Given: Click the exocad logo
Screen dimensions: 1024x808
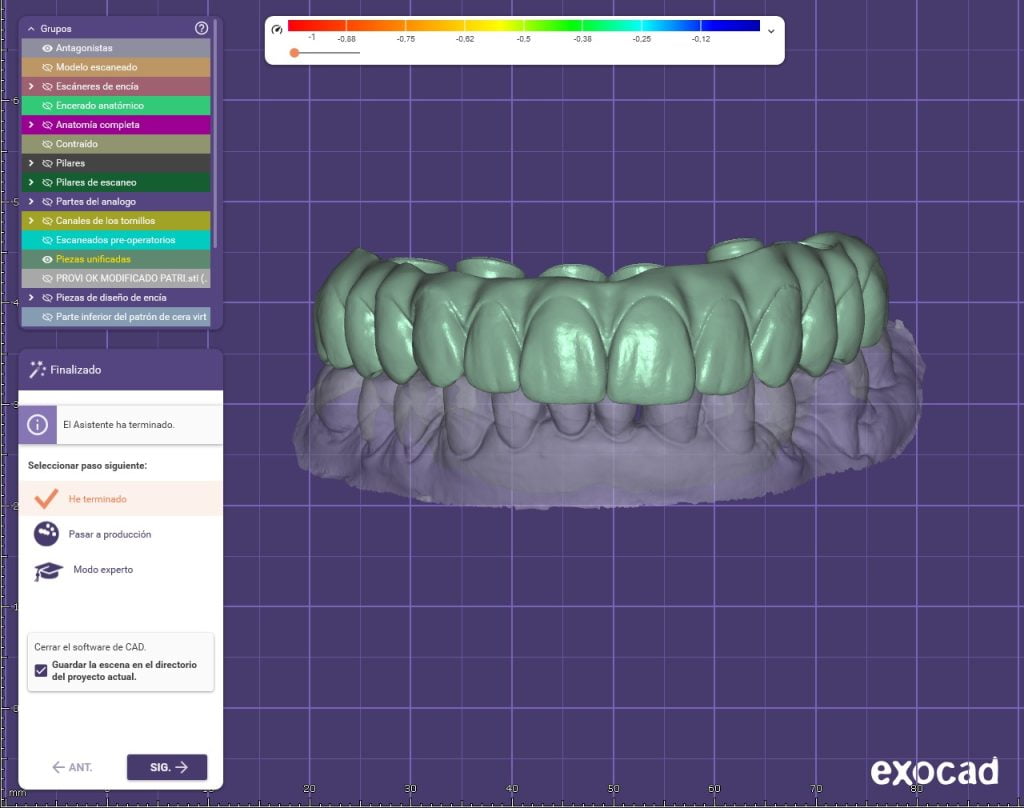Looking at the screenshot, I should tap(934, 771).
